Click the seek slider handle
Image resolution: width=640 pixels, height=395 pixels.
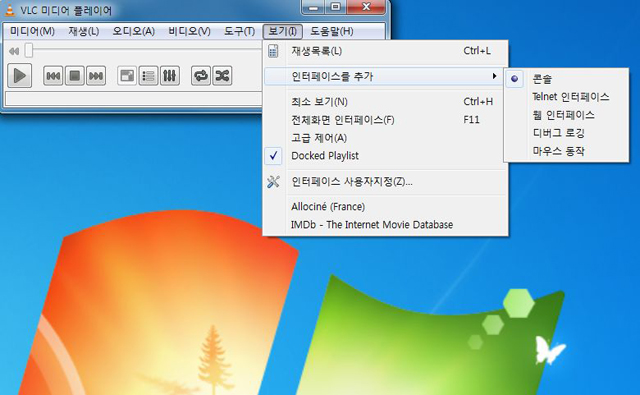click(29, 51)
